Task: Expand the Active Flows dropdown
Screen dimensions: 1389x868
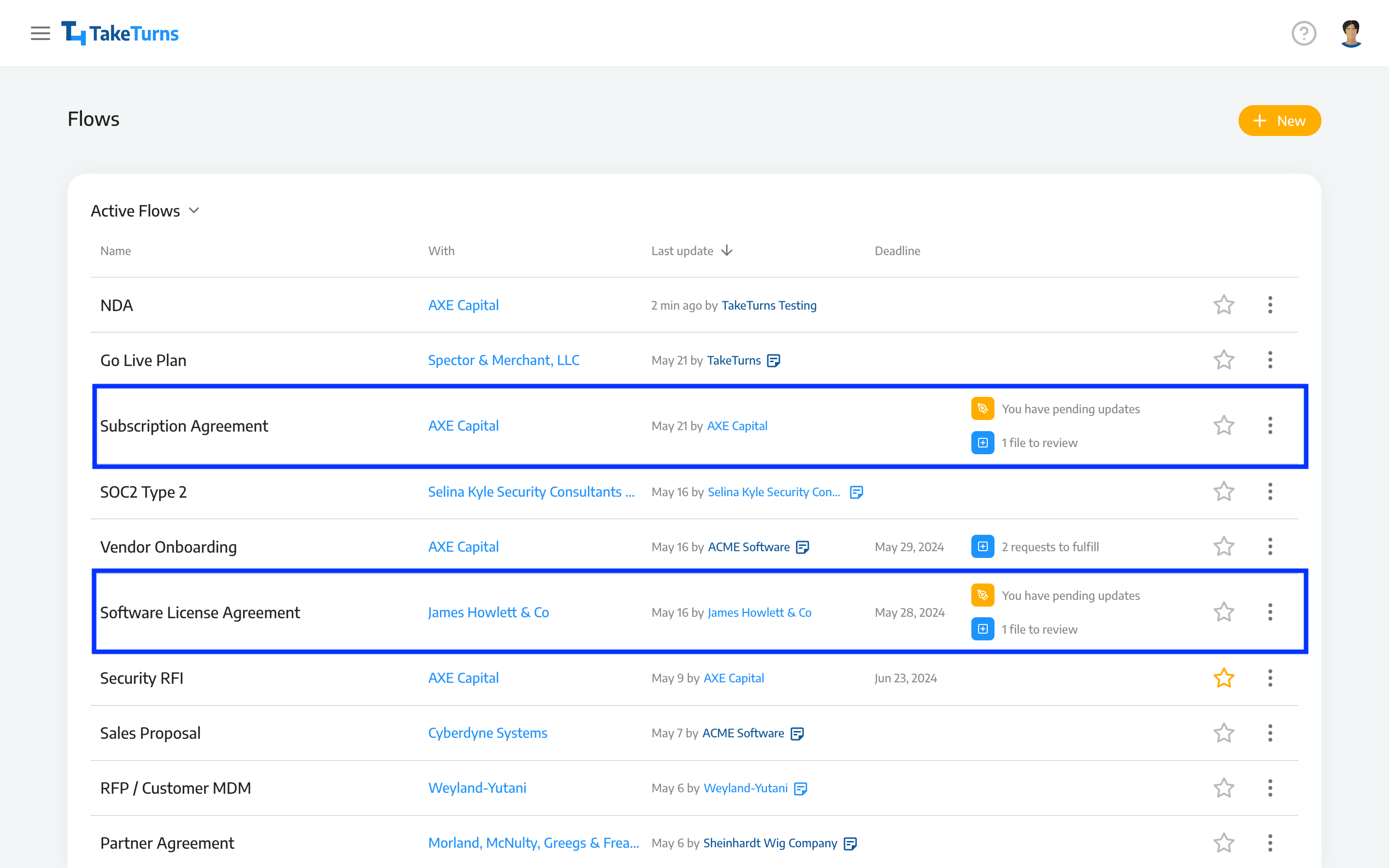Action: tap(145, 211)
